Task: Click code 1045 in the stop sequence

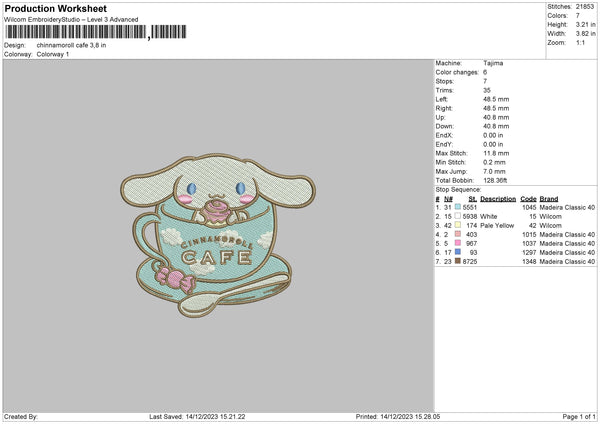Action: [529, 207]
